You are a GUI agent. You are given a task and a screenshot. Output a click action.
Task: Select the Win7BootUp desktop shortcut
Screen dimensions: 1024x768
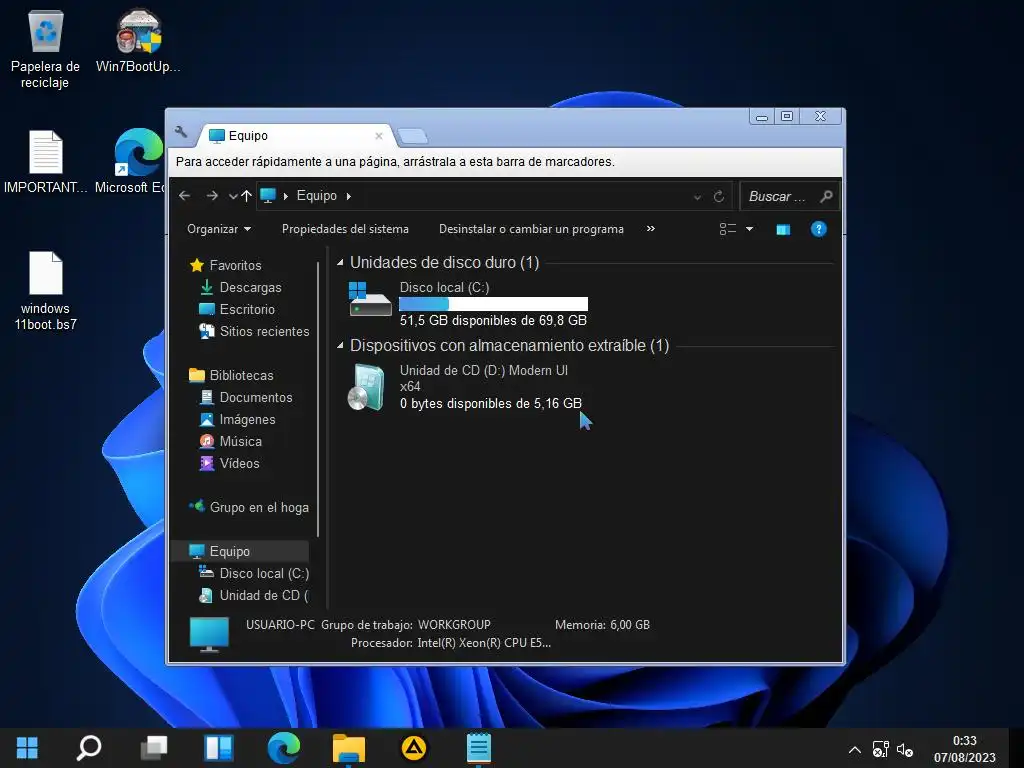click(x=138, y=40)
